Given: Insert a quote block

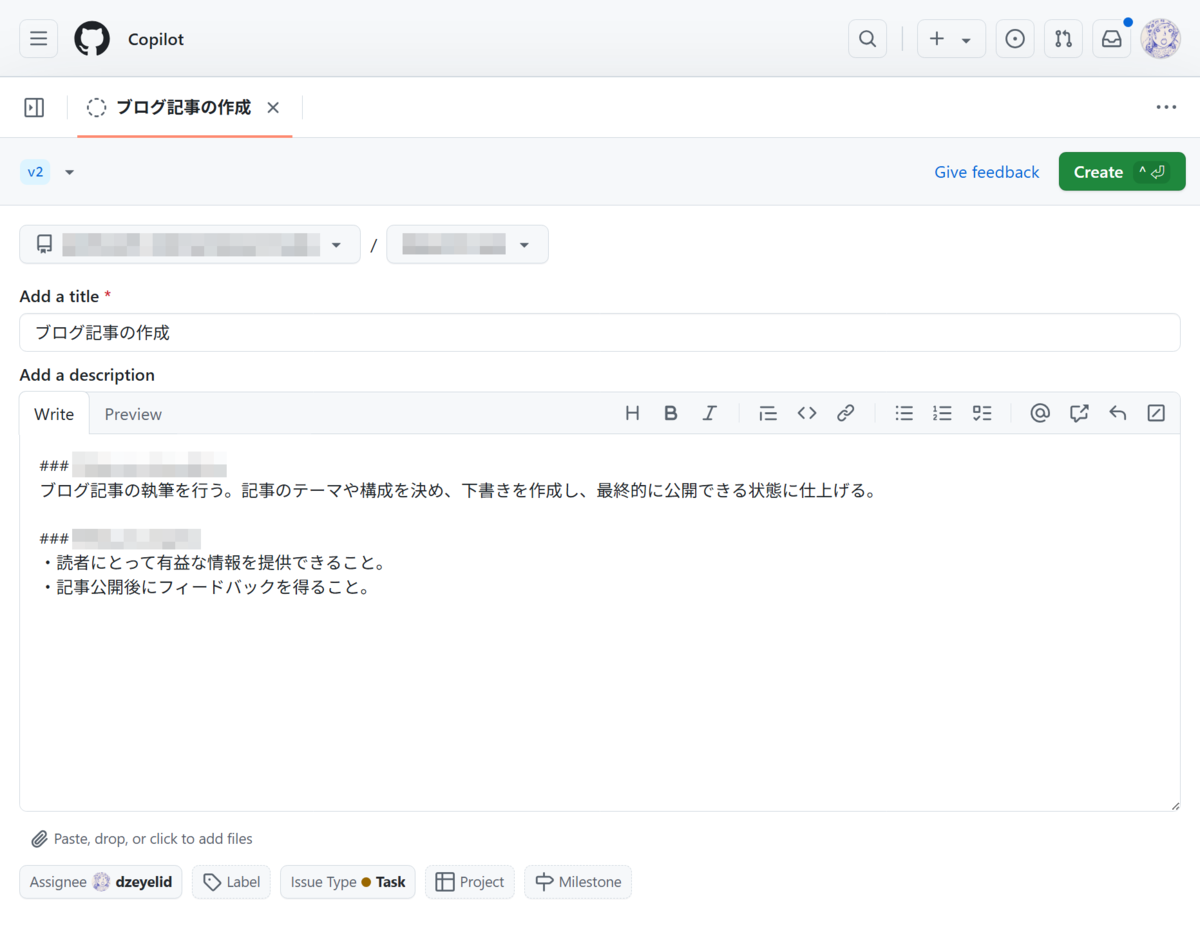Looking at the screenshot, I should click(768, 413).
